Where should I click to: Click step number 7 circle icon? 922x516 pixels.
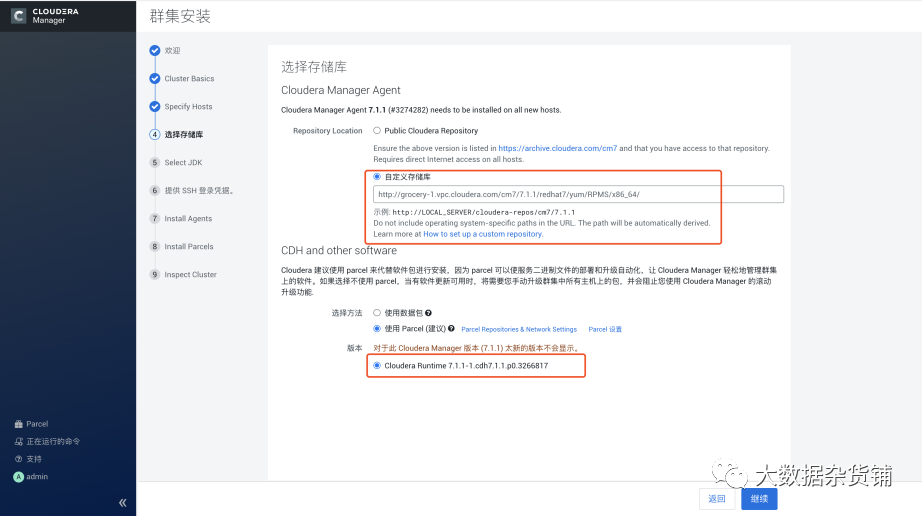(155, 219)
